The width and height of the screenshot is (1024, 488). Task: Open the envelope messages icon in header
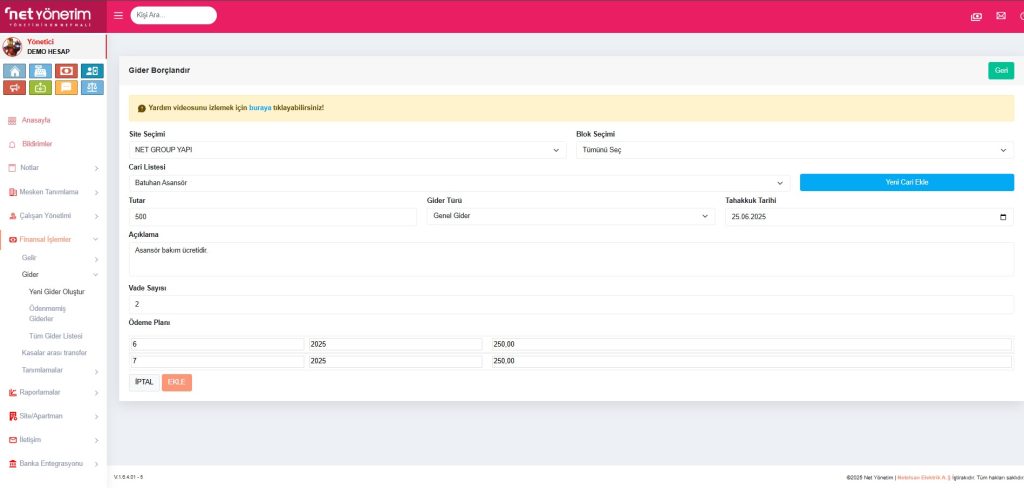point(1001,16)
